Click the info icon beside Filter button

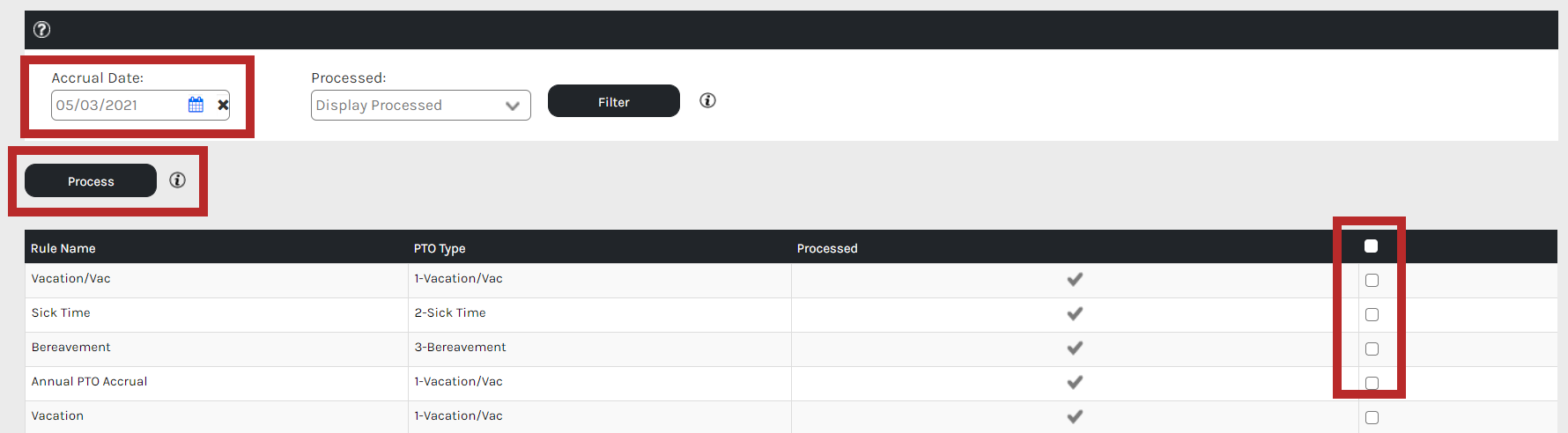click(707, 100)
